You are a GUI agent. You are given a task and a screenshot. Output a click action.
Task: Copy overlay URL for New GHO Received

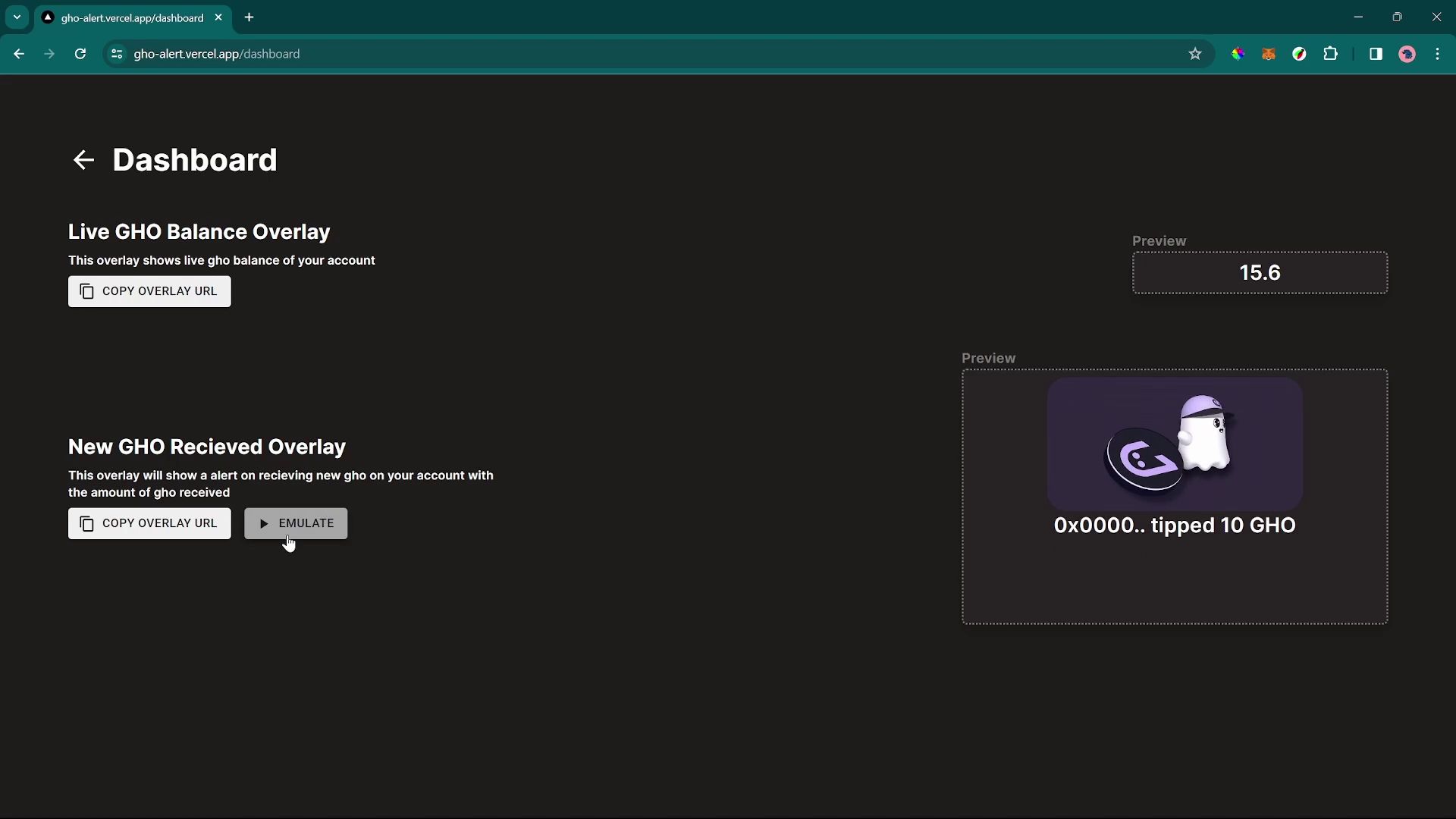pyautogui.click(x=149, y=523)
